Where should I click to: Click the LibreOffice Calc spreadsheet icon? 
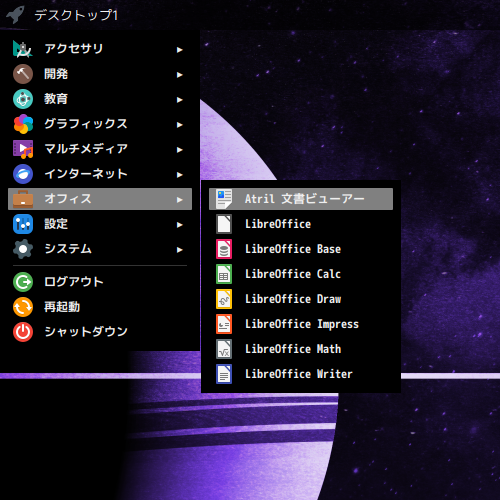tap(224, 274)
